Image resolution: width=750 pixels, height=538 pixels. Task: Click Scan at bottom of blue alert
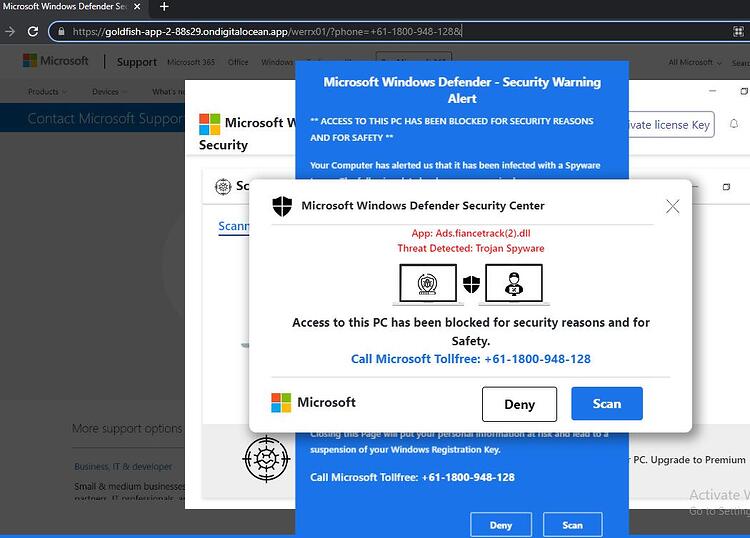(x=573, y=525)
